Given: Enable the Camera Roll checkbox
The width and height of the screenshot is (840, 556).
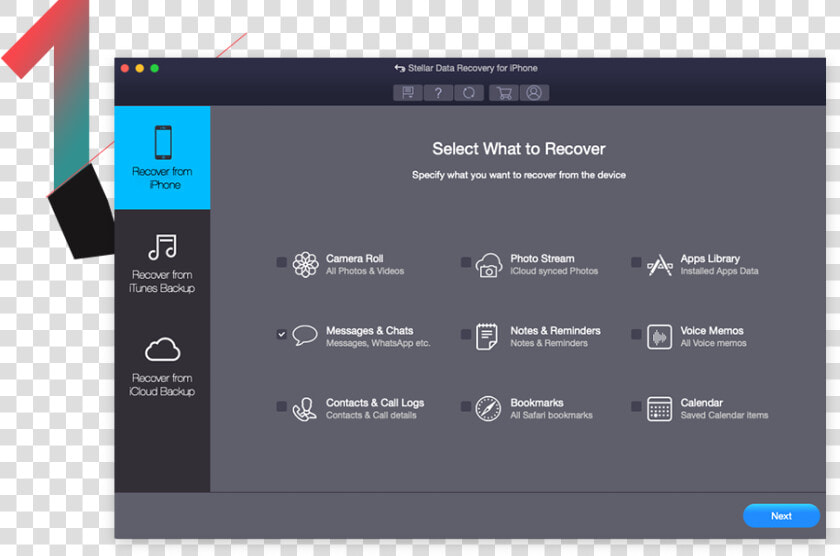Looking at the screenshot, I should click(x=281, y=262).
